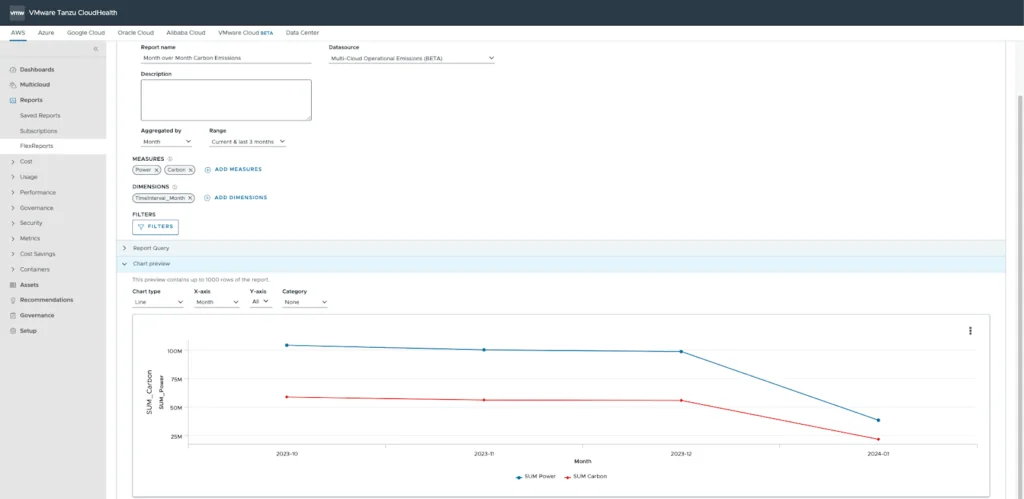Click the Assets icon in sidebar
The image size is (1024, 499).
(12, 285)
